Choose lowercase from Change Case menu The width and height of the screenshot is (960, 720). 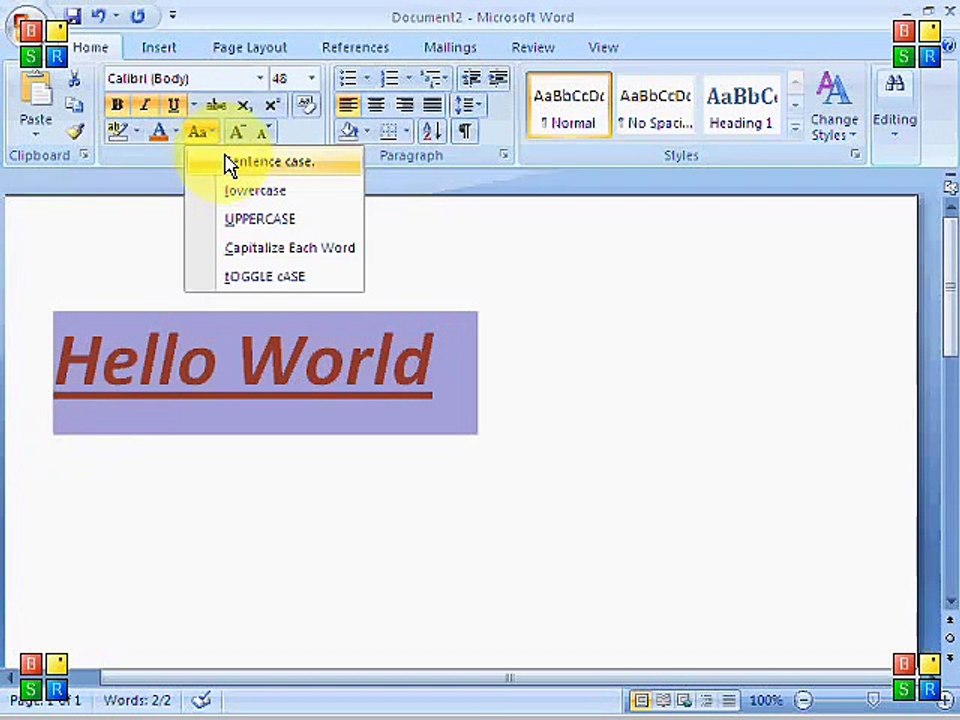[274, 190]
